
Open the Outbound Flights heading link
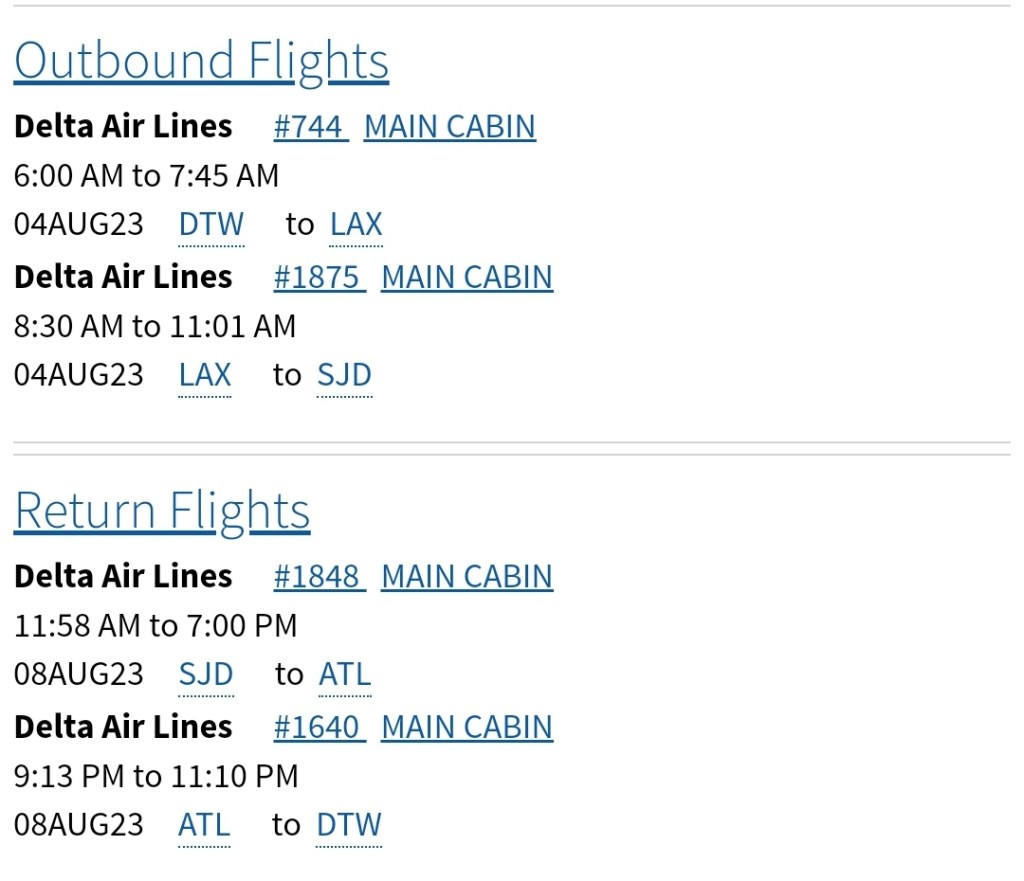point(201,61)
